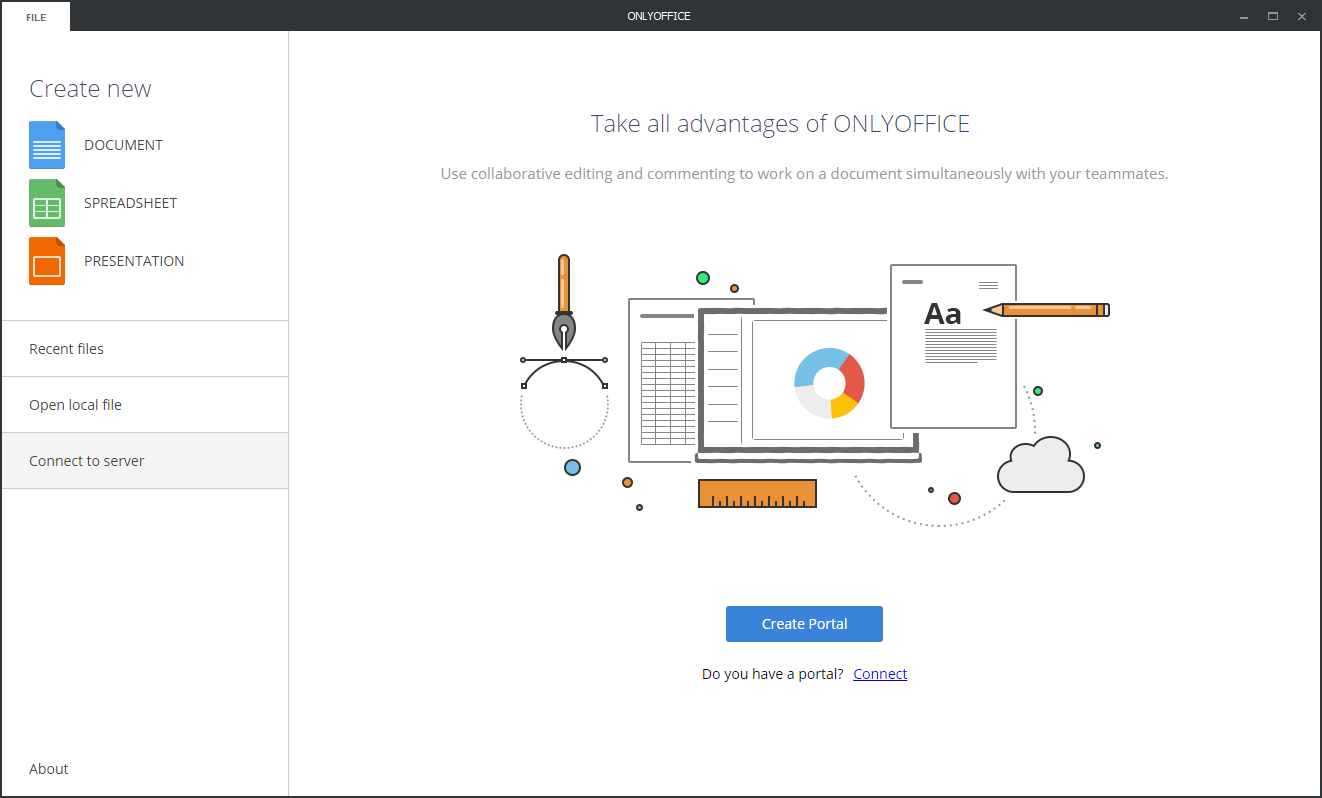Click the orange Presentation file icon
This screenshot has width=1322, height=798.
tap(47, 261)
